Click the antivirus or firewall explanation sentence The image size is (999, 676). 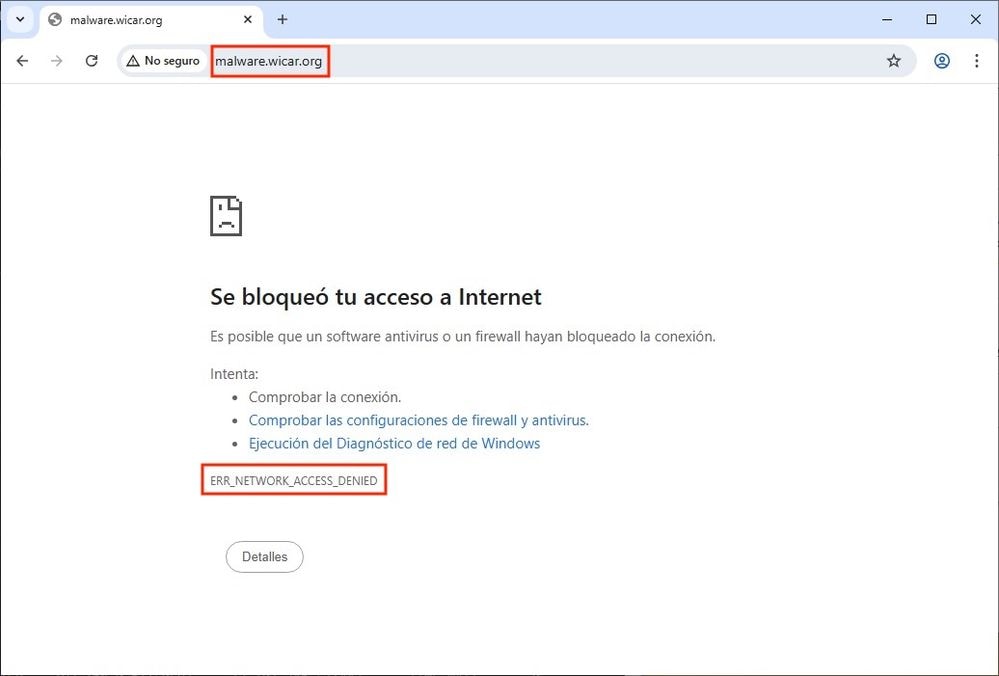tap(463, 336)
